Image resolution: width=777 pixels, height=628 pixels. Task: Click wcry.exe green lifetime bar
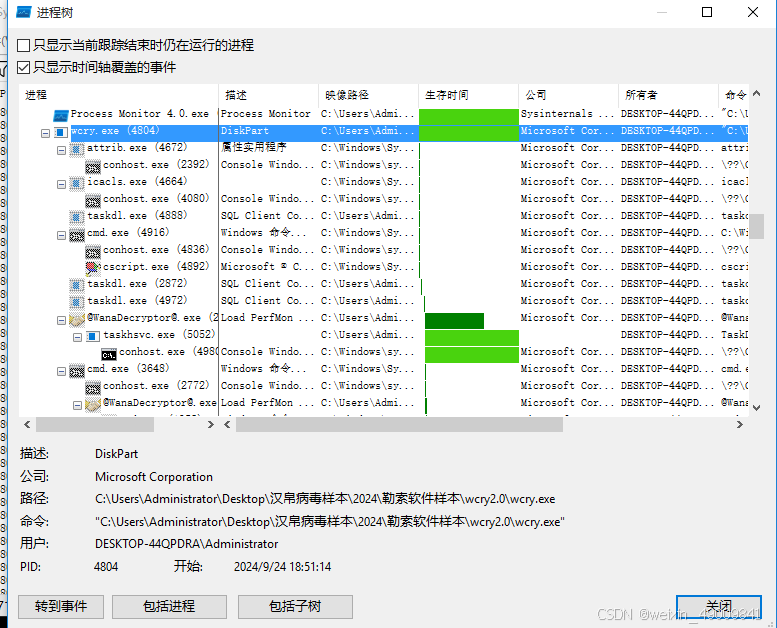469,133
